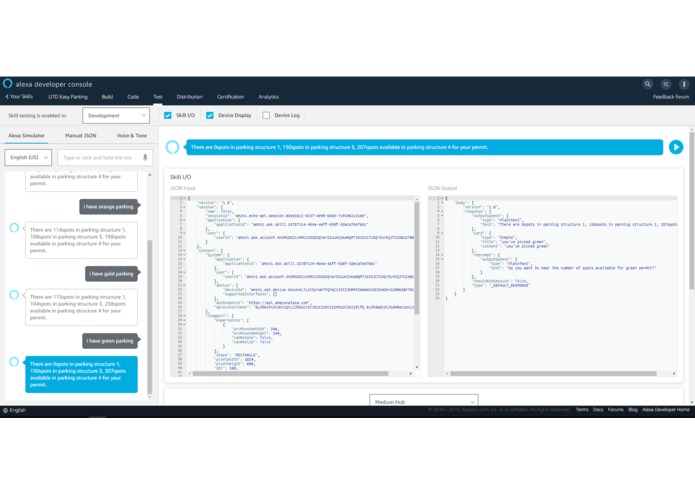The height and width of the screenshot is (494, 695).
Task: Open the Feedback forum link
Action: (x=671, y=97)
